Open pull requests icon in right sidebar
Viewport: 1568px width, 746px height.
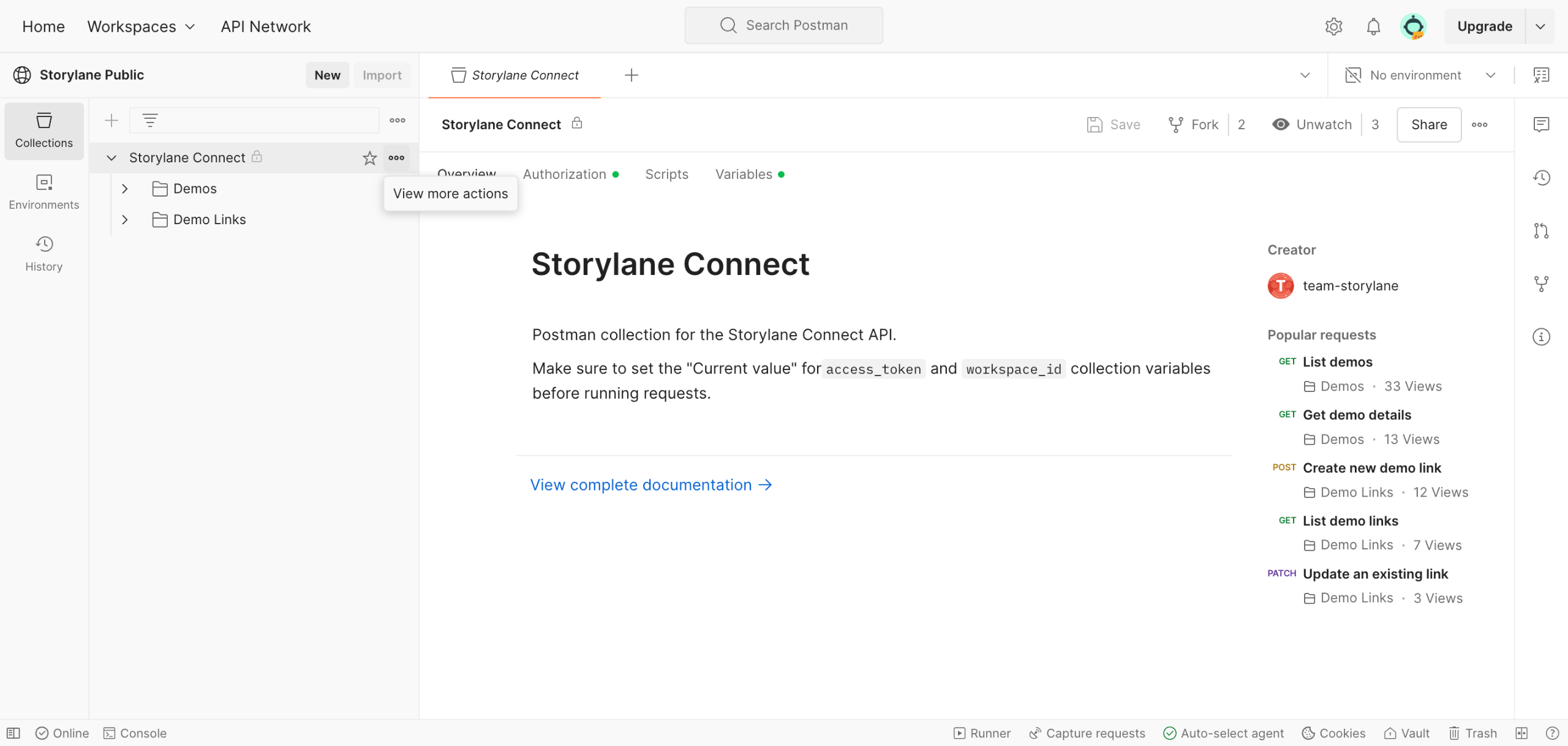pos(1541,231)
